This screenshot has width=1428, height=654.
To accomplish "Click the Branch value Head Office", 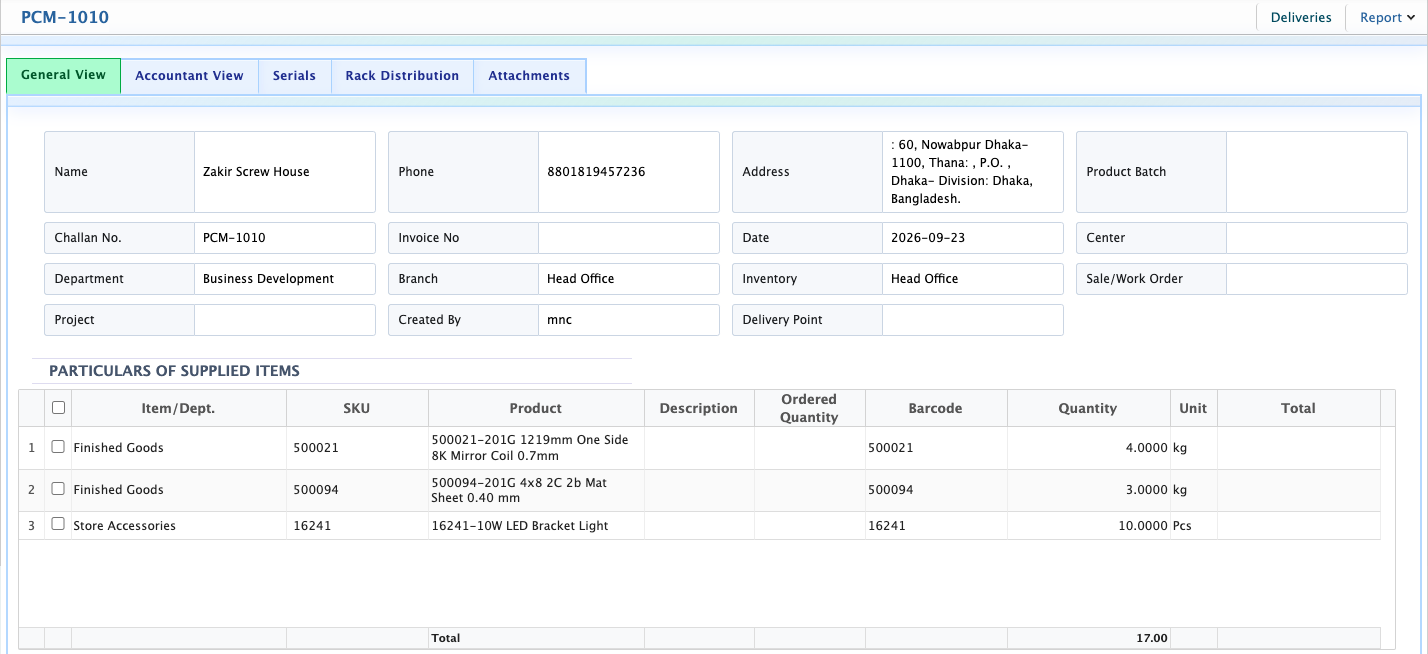I will 581,279.
